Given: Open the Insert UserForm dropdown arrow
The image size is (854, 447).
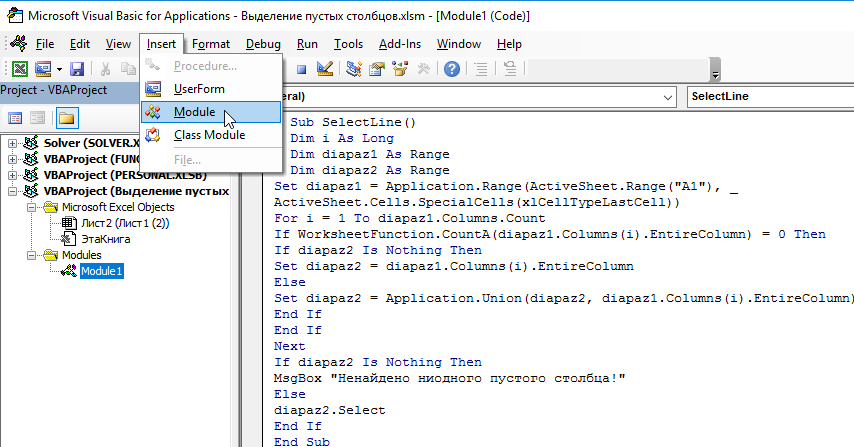Looking at the screenshot, I should (x=58, y=69).
